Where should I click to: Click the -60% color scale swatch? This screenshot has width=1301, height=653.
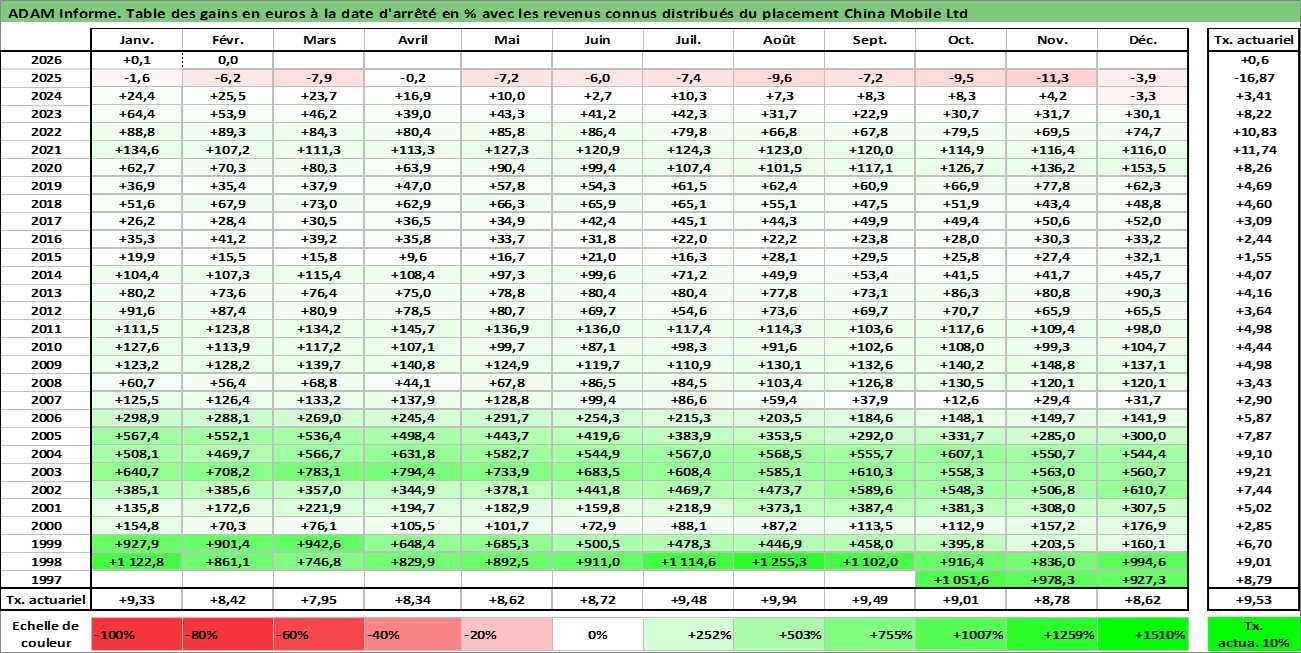[x=319, y=634]
